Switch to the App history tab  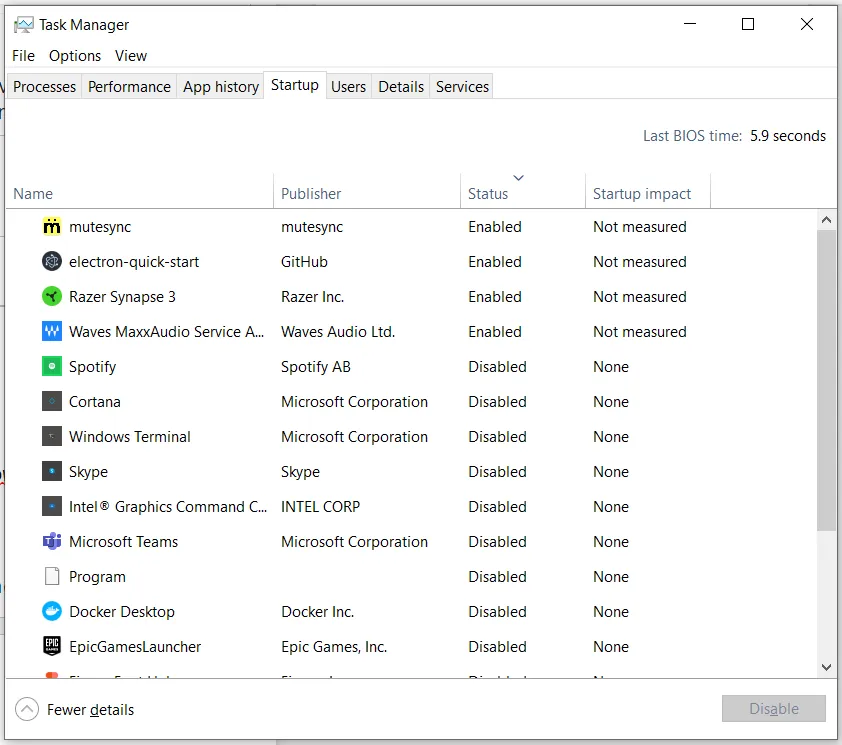221,86
